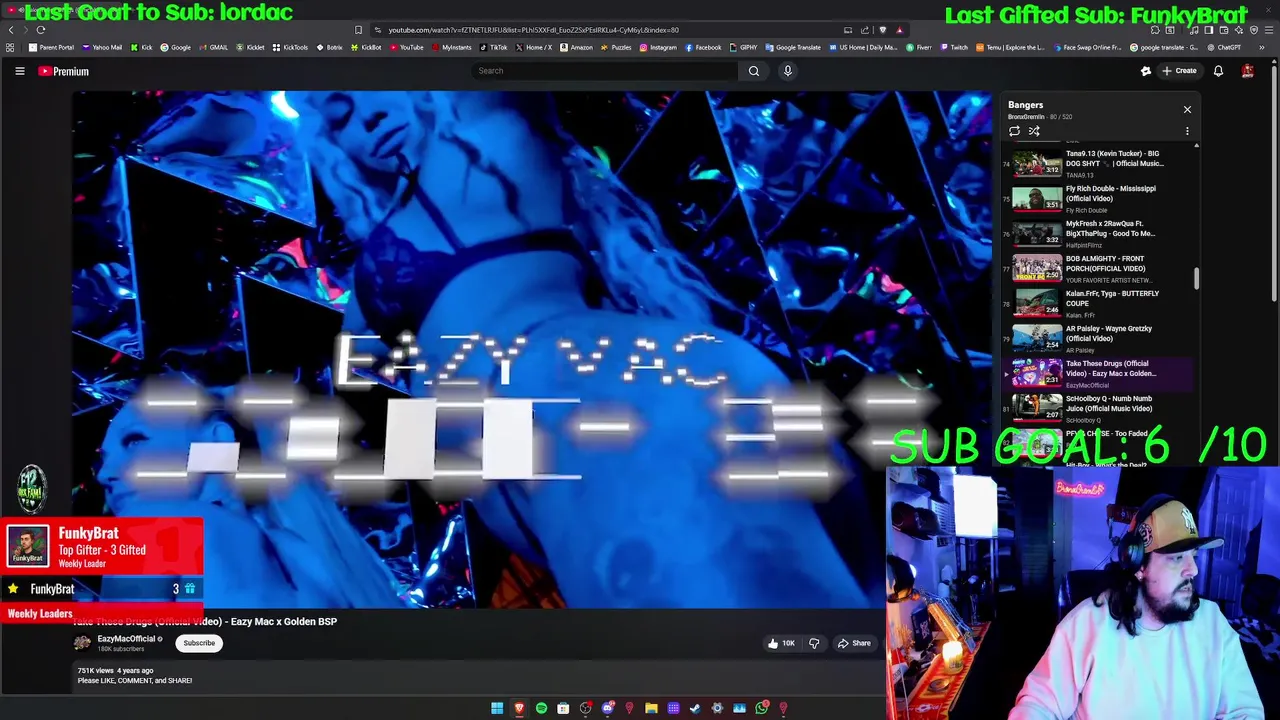
Task: Open Spotify from taskbar
Action: (x=541, y=708)
